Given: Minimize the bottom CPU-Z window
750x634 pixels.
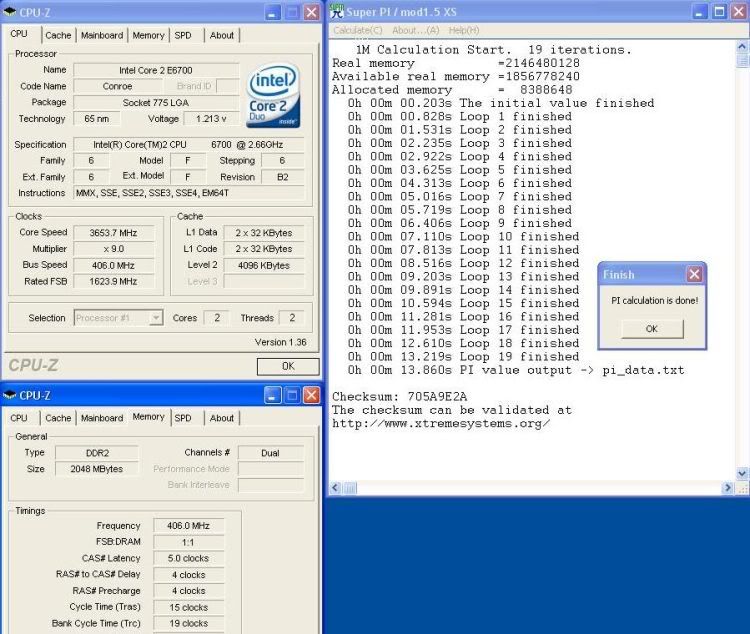Looking at the screenshot, I should pos(273,395).
